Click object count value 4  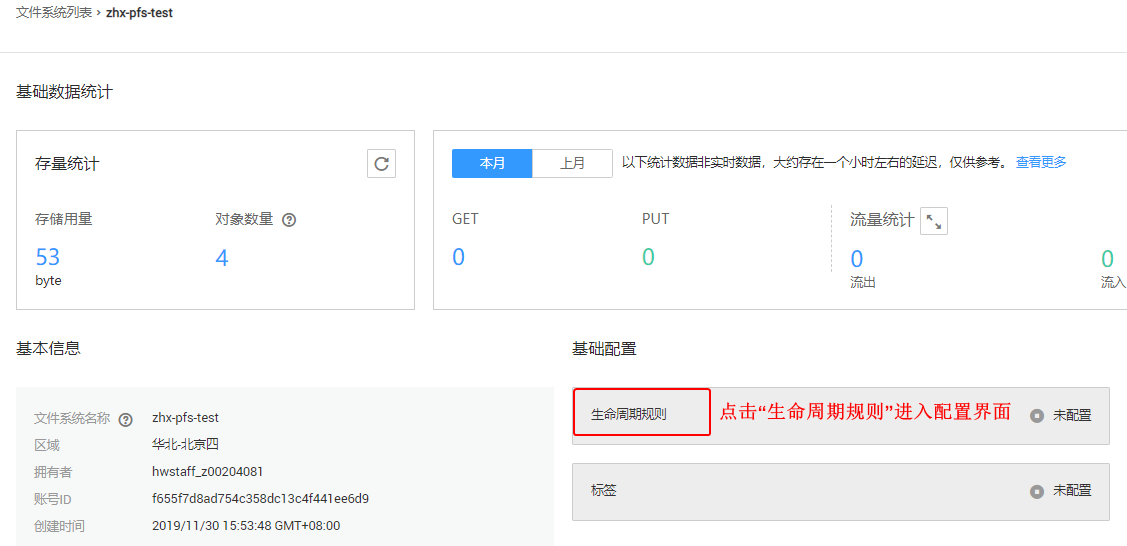222,258
